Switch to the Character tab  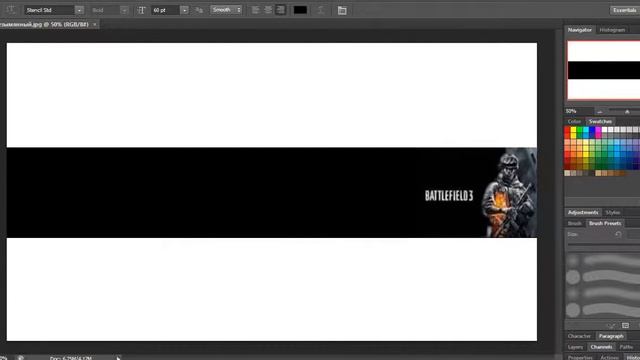[579, 336]
